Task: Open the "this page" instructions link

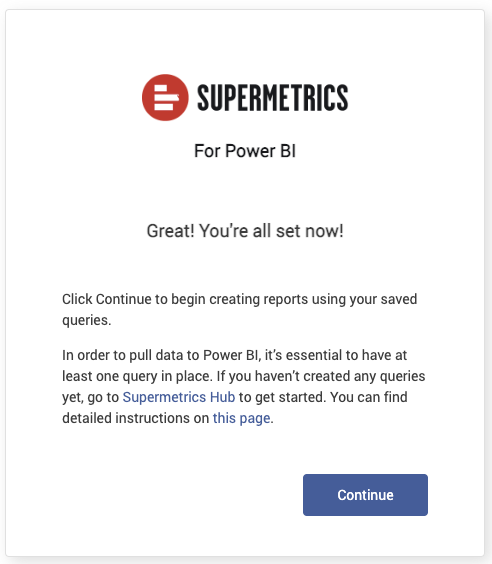Action: click(241, 418)
